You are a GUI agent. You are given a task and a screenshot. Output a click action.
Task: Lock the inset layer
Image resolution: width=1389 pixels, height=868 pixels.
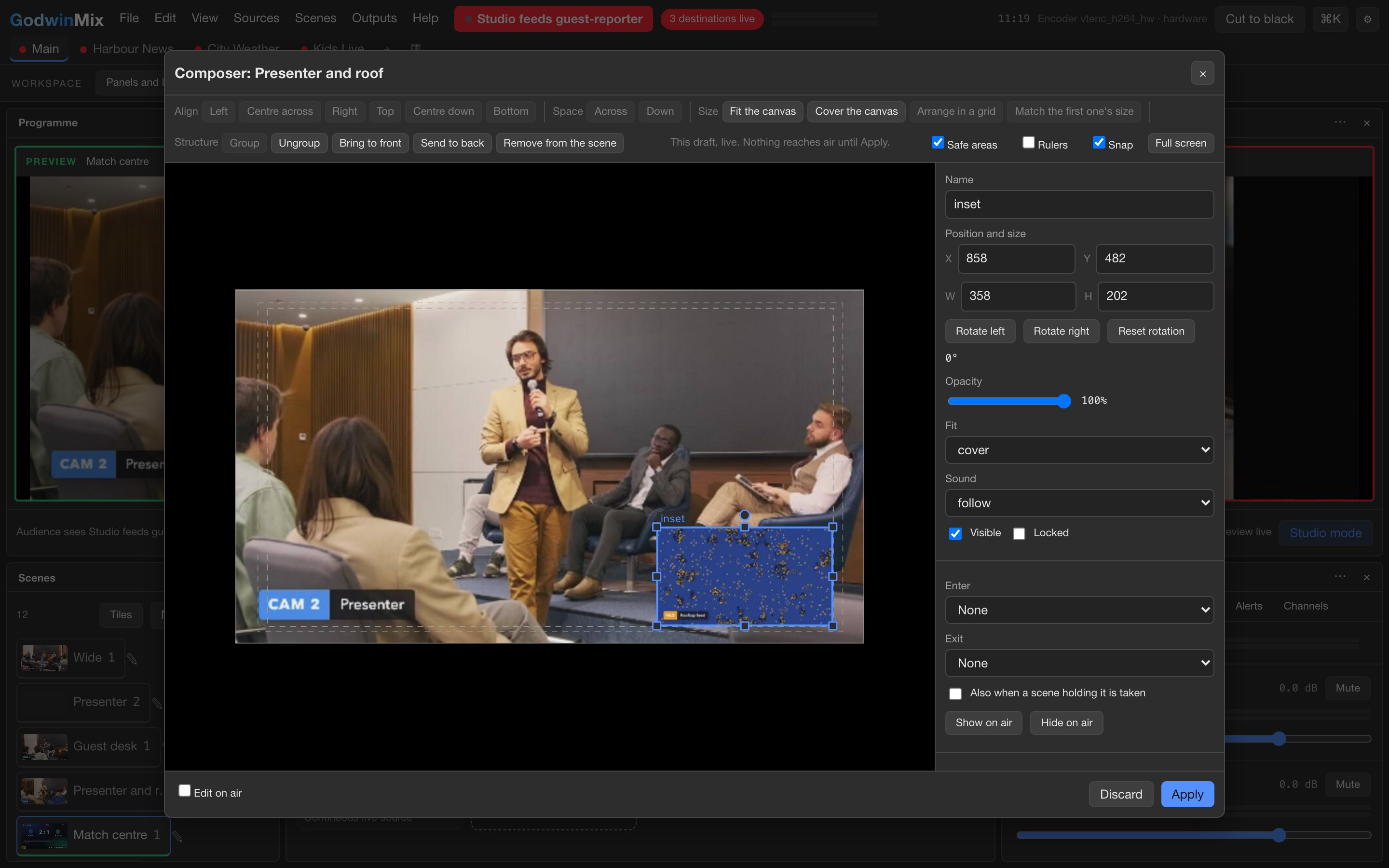pyautogui.click(x=1019, y=533)
